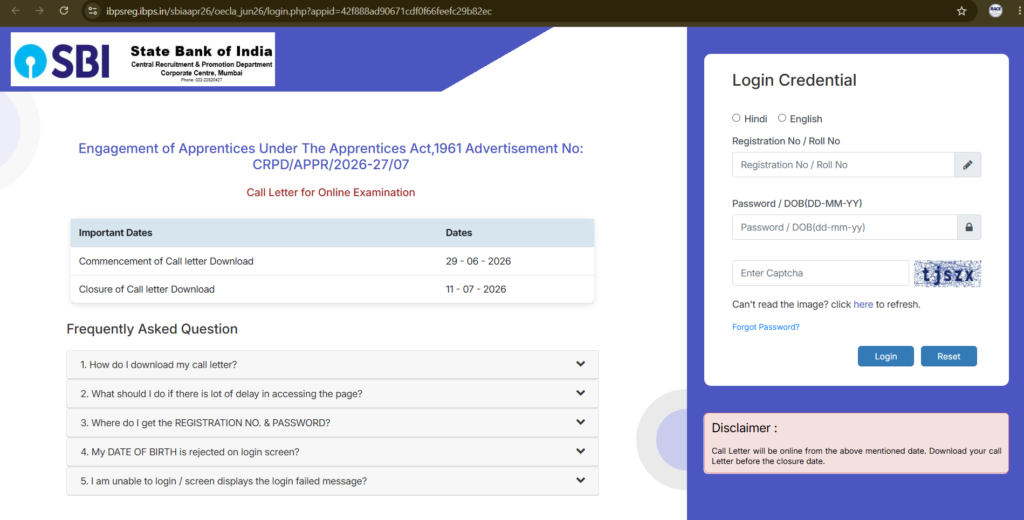Click the browser forward arrow
The width and height of the screenshot is (1024, 520).
point(39,10)
